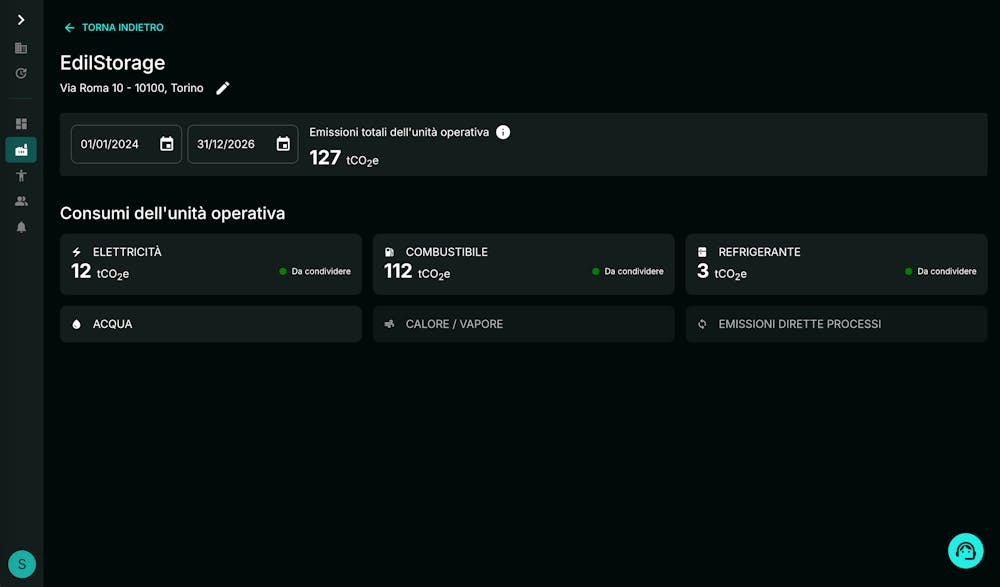Open the dashboard grid sidebar icon

[21, 123]
